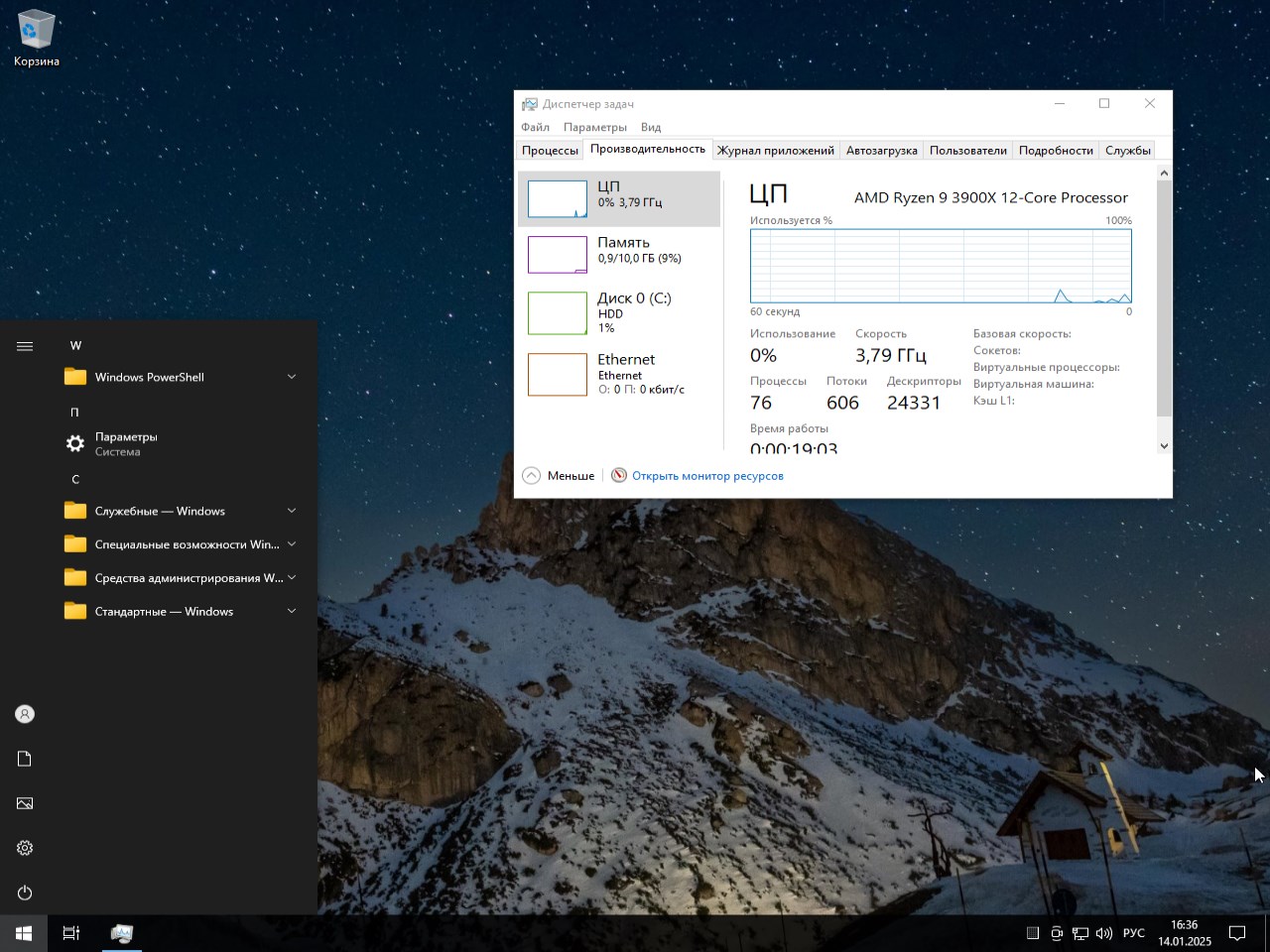1270x952 pixels.
Task: Open the Параметры menu in Task Manager
Action: [x=594, y=127]
